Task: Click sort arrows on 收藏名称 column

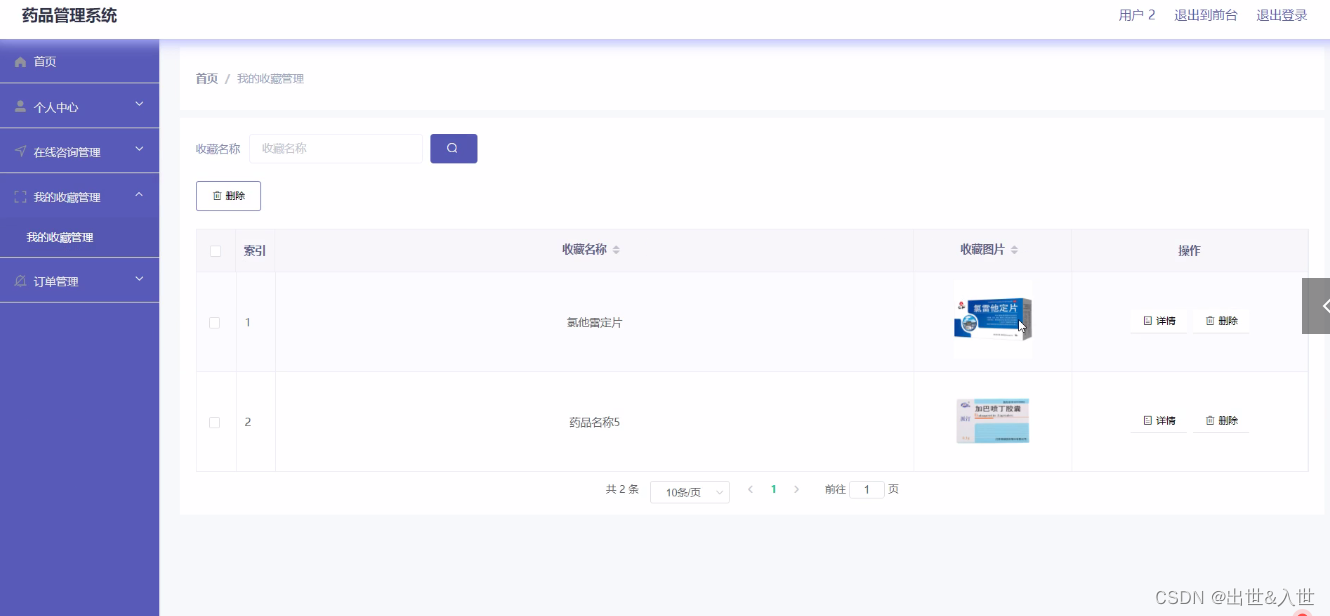Action: 616,250
